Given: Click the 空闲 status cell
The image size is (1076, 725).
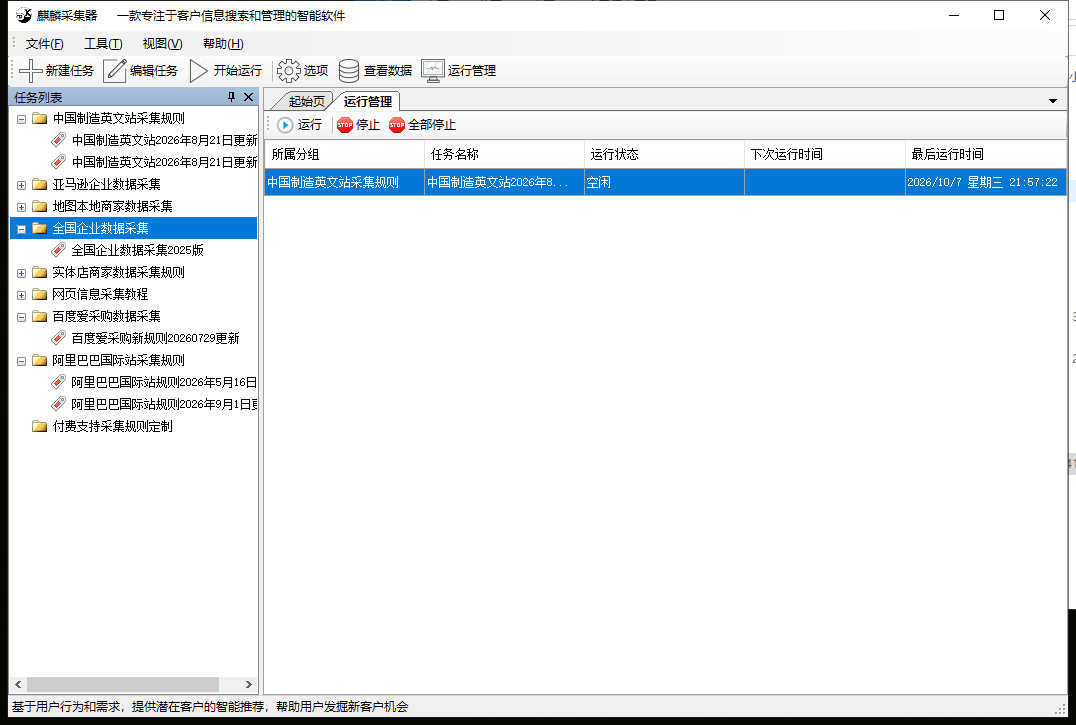Looking at the screenshot, I should click(664, 182).
